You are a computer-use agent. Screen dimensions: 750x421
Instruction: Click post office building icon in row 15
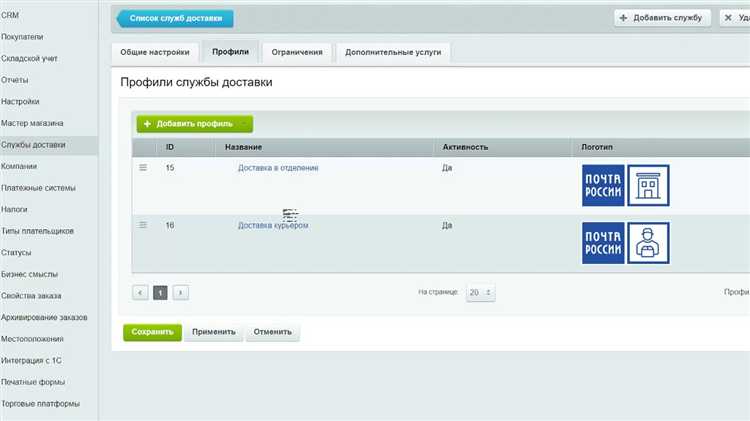(x=648, y=186)
